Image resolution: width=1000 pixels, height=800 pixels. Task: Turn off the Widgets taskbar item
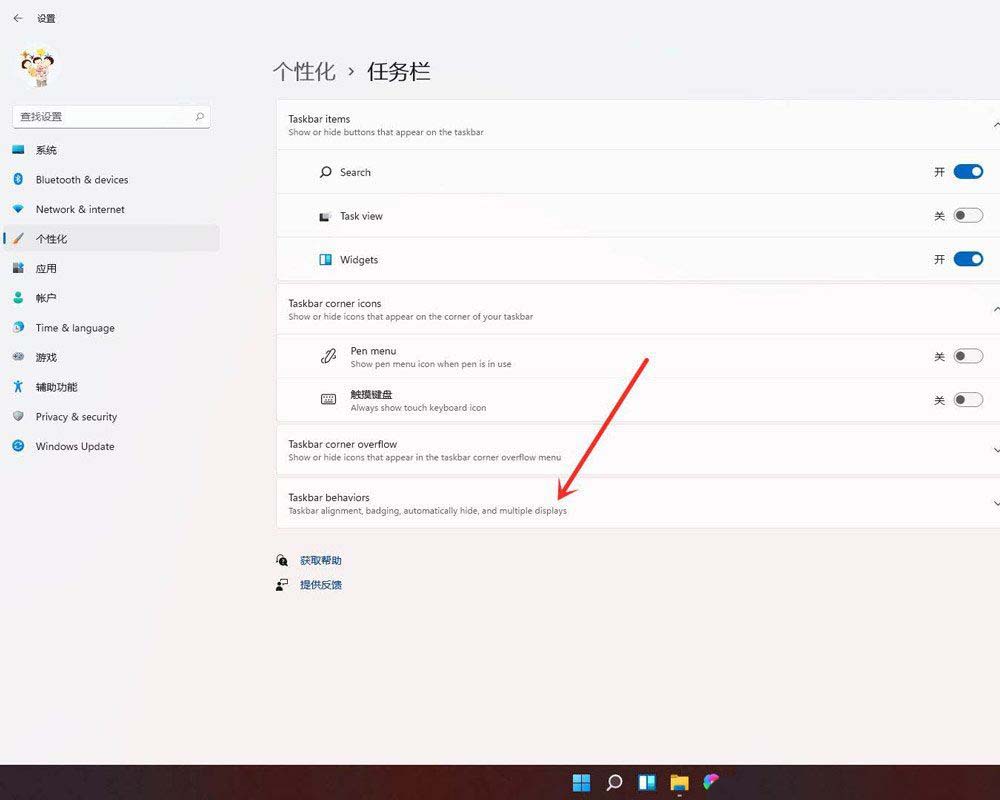967,259
